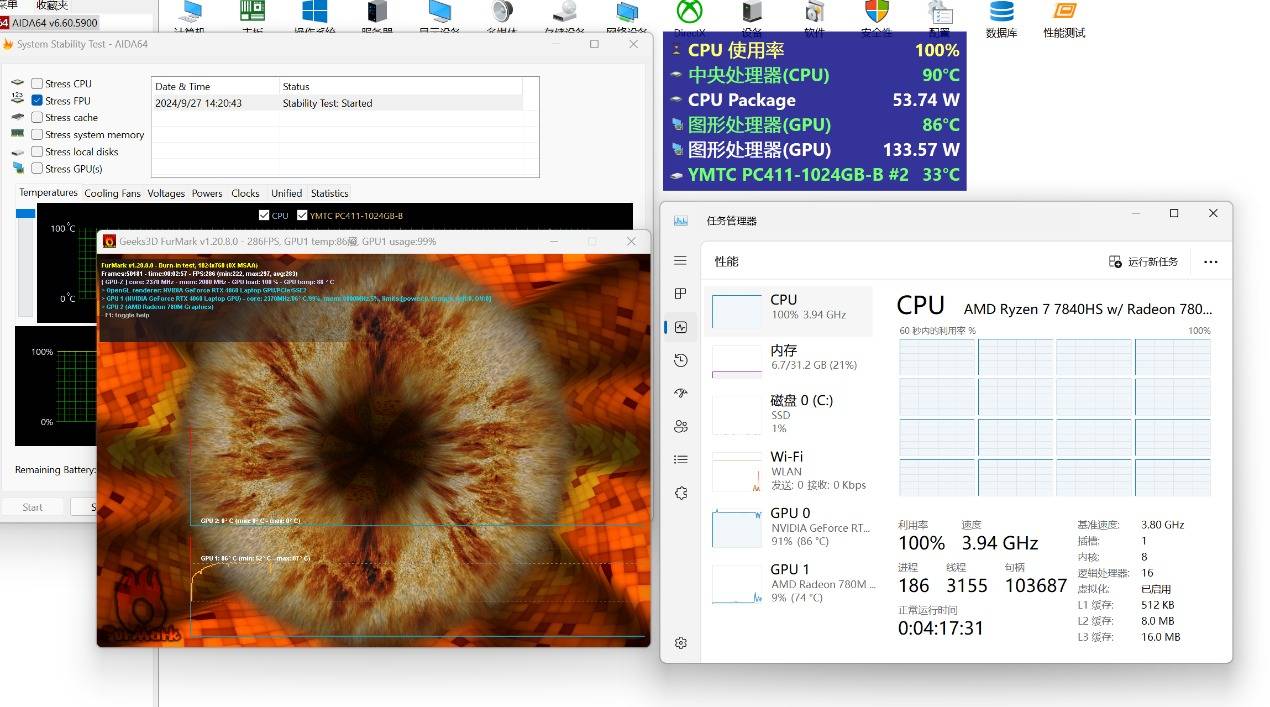Image resolution: width=1270 pixels, height=707 pixels.
Task: Open the 数据库 database icon in AIDA64
Action: (1001, 12)
